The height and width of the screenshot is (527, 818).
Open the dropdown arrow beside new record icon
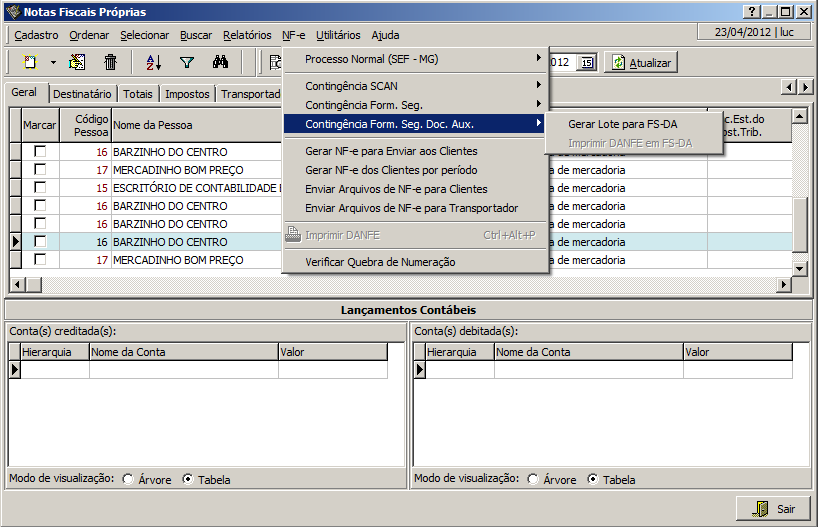53,62
